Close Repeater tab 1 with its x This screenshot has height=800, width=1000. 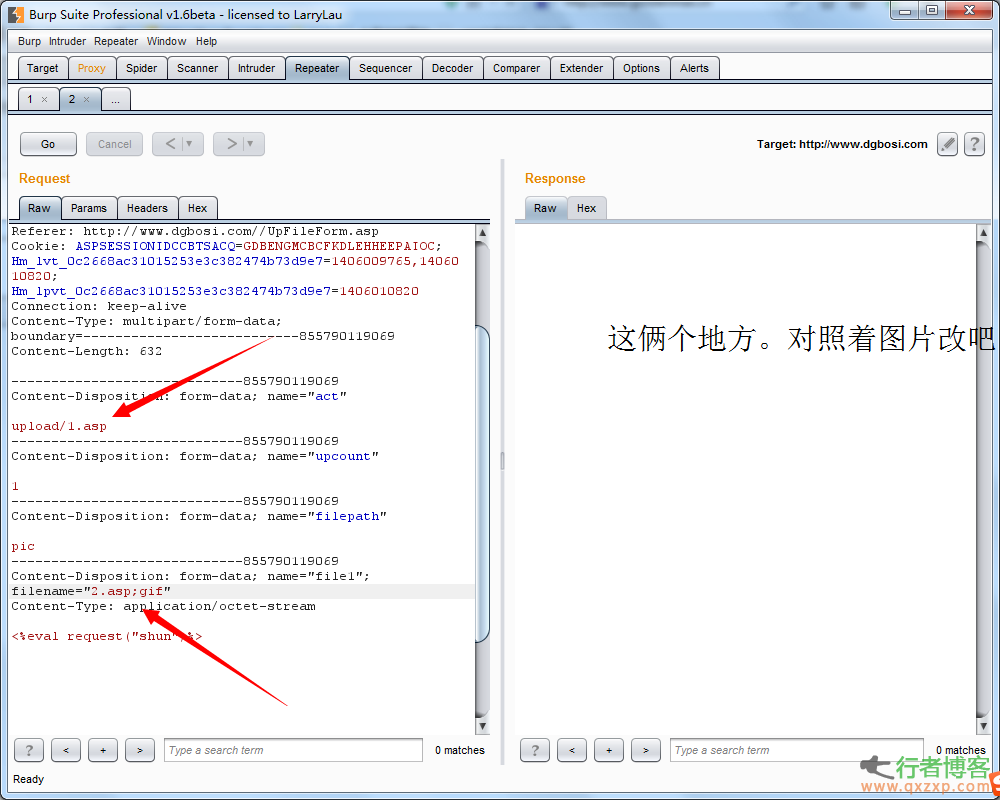tap(44, 100)
